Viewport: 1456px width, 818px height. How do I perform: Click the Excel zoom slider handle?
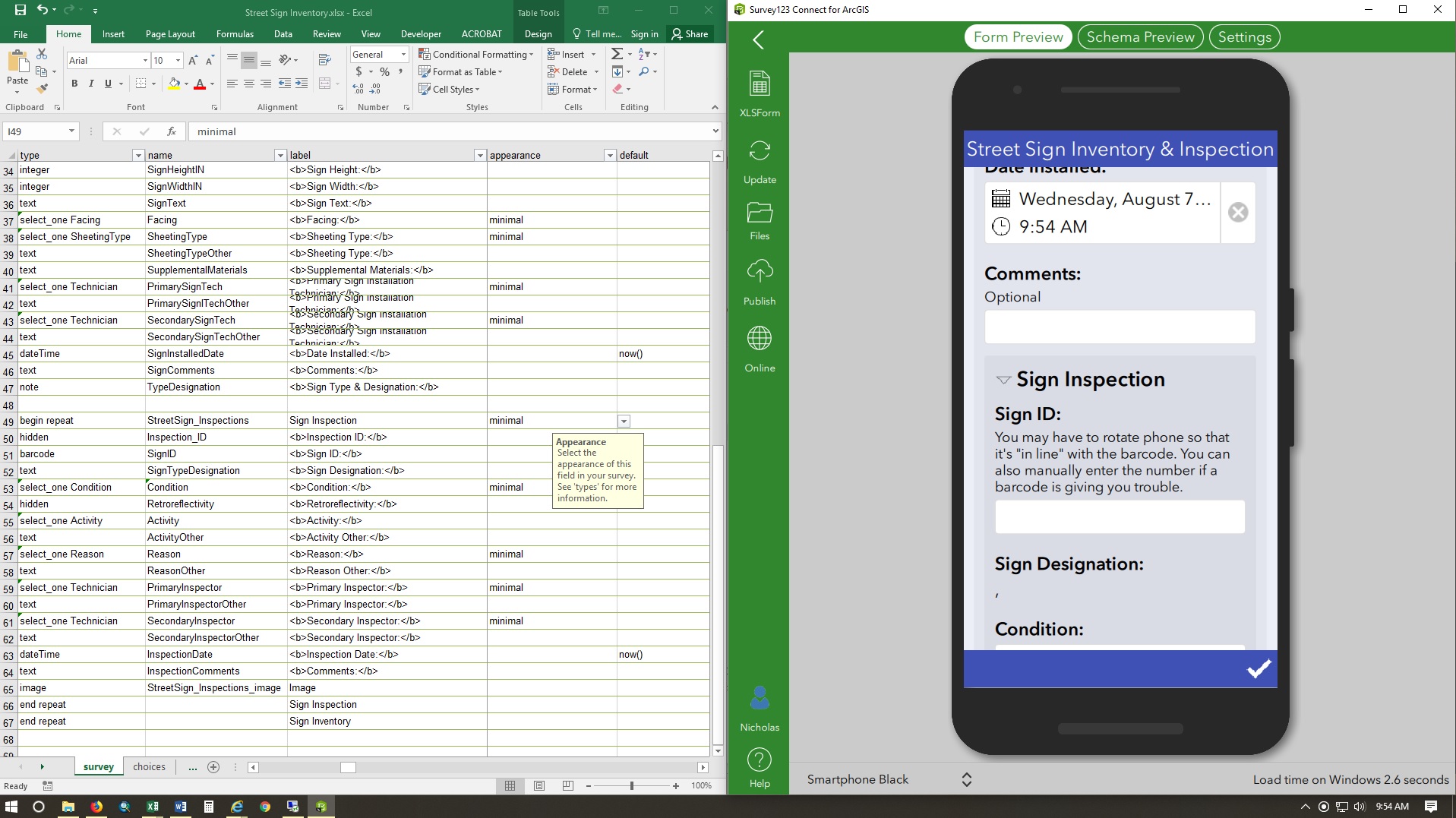coord(631,785)
